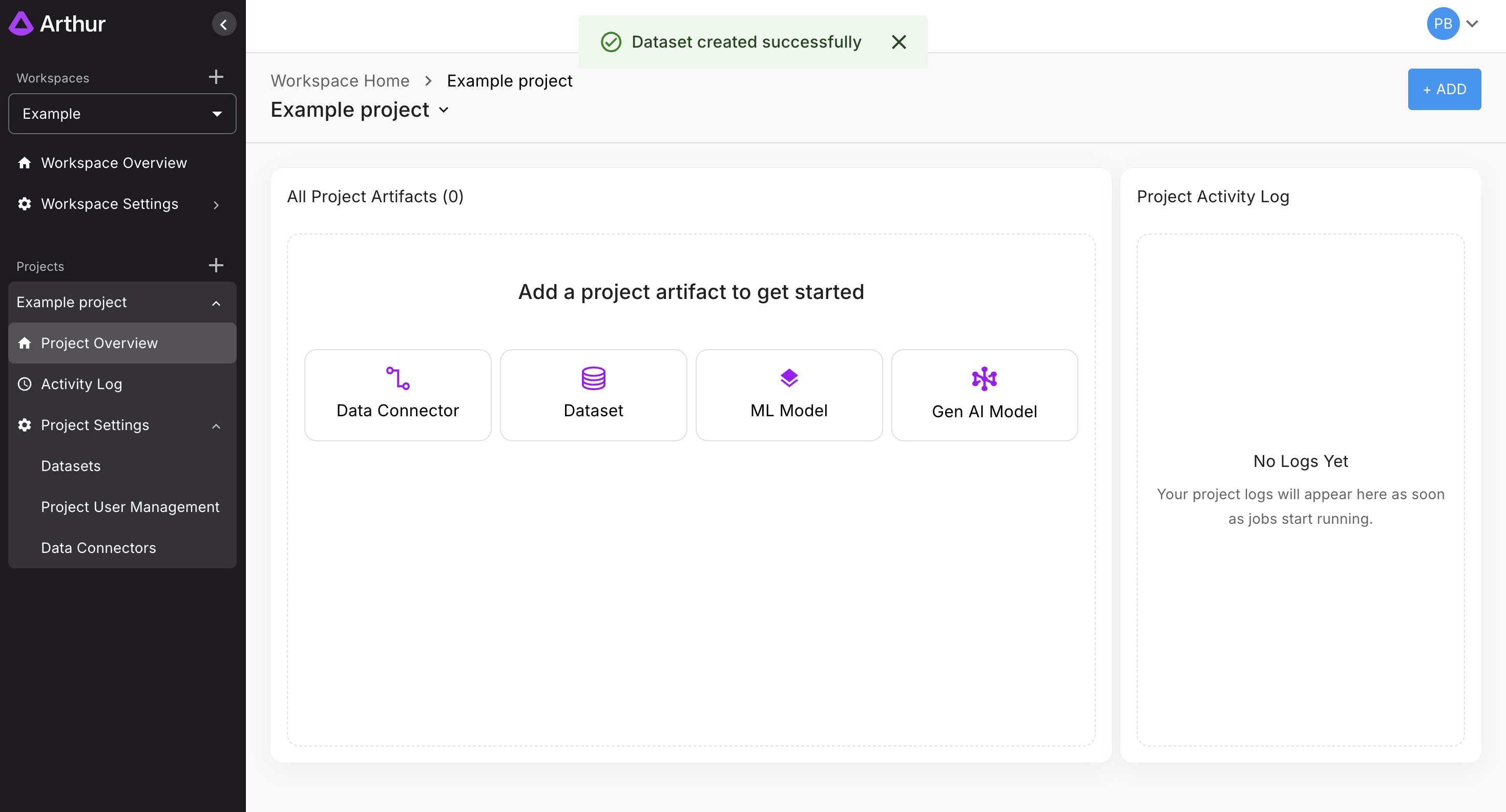Screen dimensions: 1506x812
Task: Add a new workspace with the plus icon
Action: point(216,77)
